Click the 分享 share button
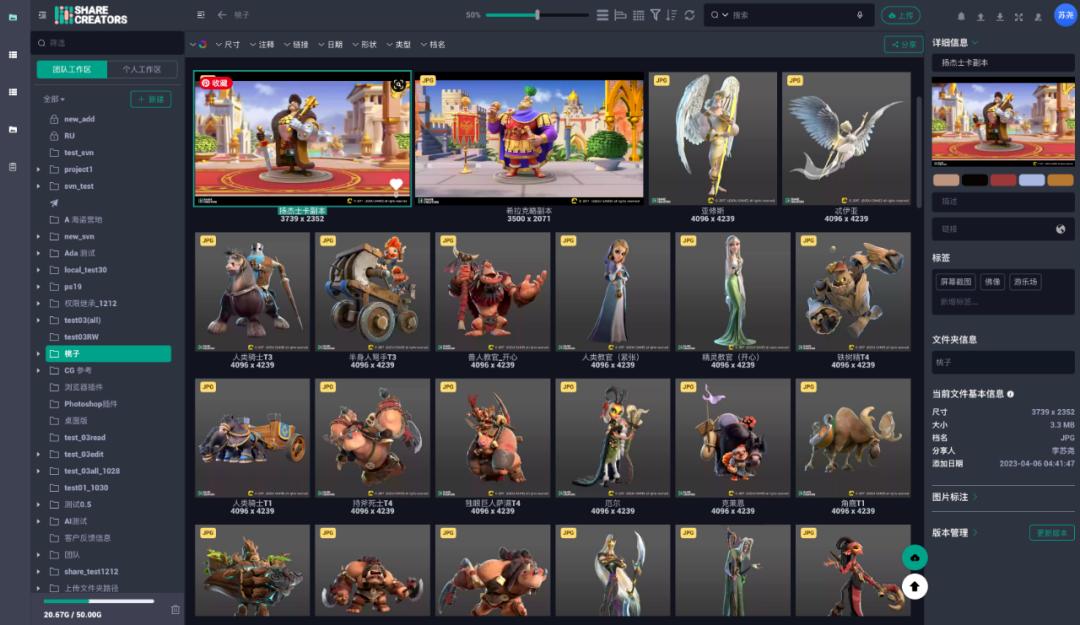1080x625 pixels. [904, 44]
